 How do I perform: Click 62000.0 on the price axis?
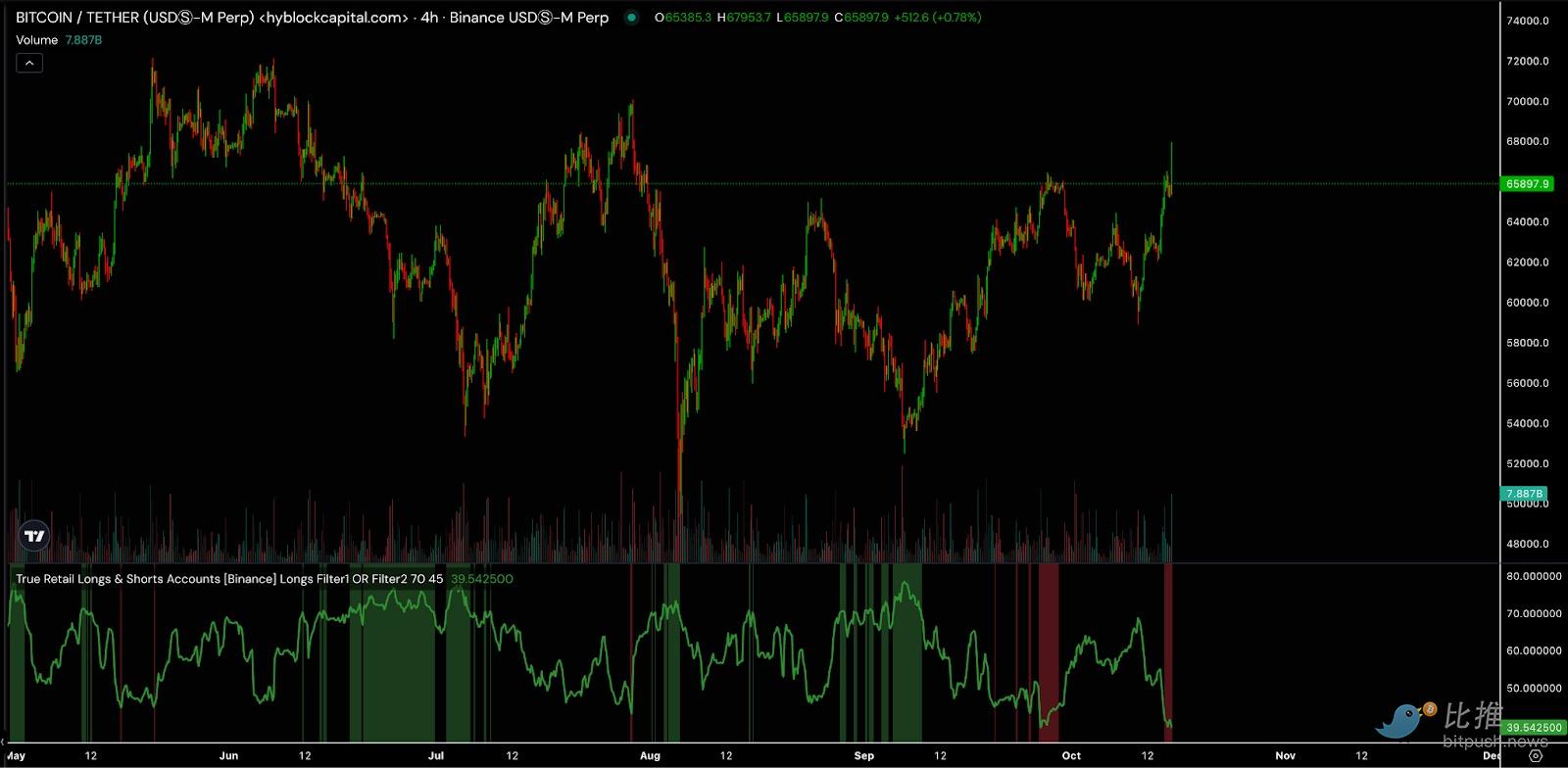tap(1527, 263)
